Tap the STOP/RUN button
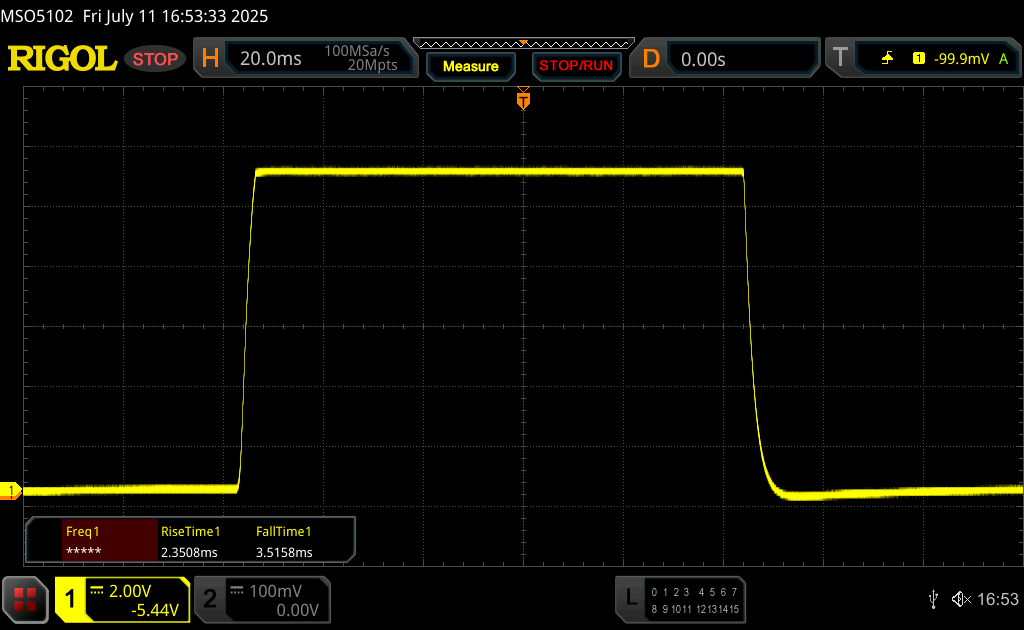 pyautogui.click(x=576, y=66)
